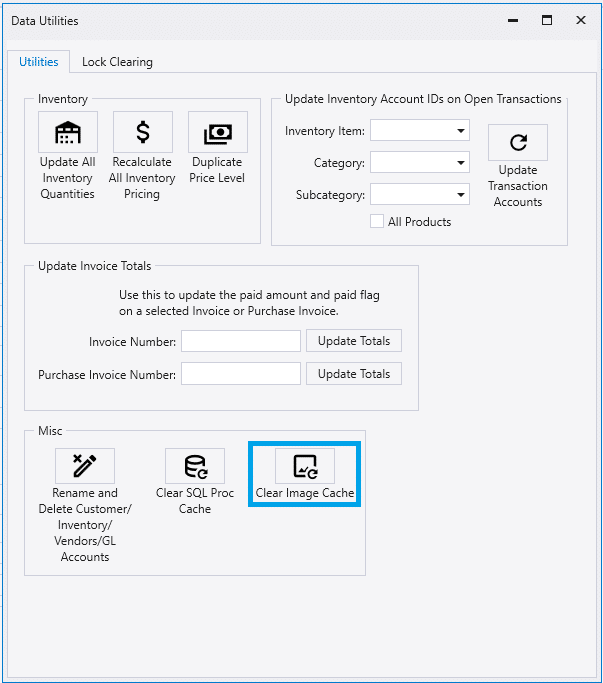The width and height of the screenshot is (603, 683).
Task: Select the Utilities tab
Action: point(39,62)
